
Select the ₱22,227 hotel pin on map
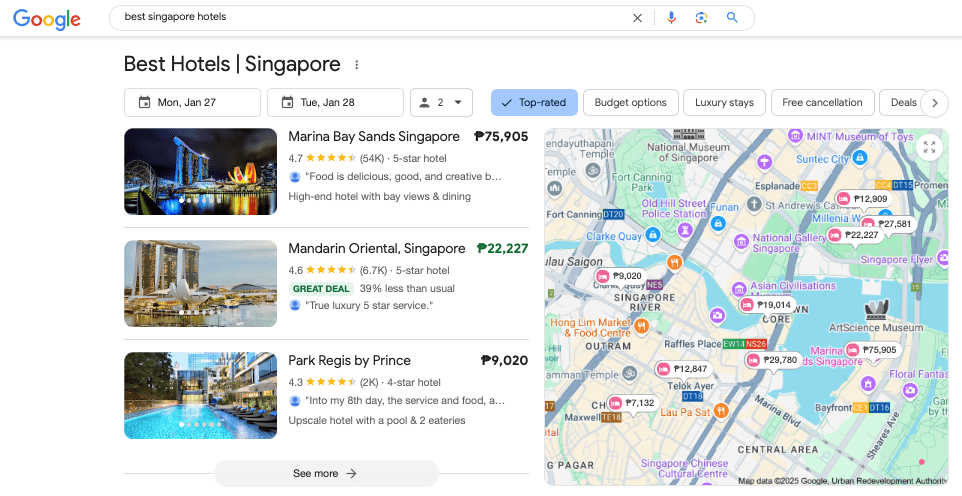point(855,234)
